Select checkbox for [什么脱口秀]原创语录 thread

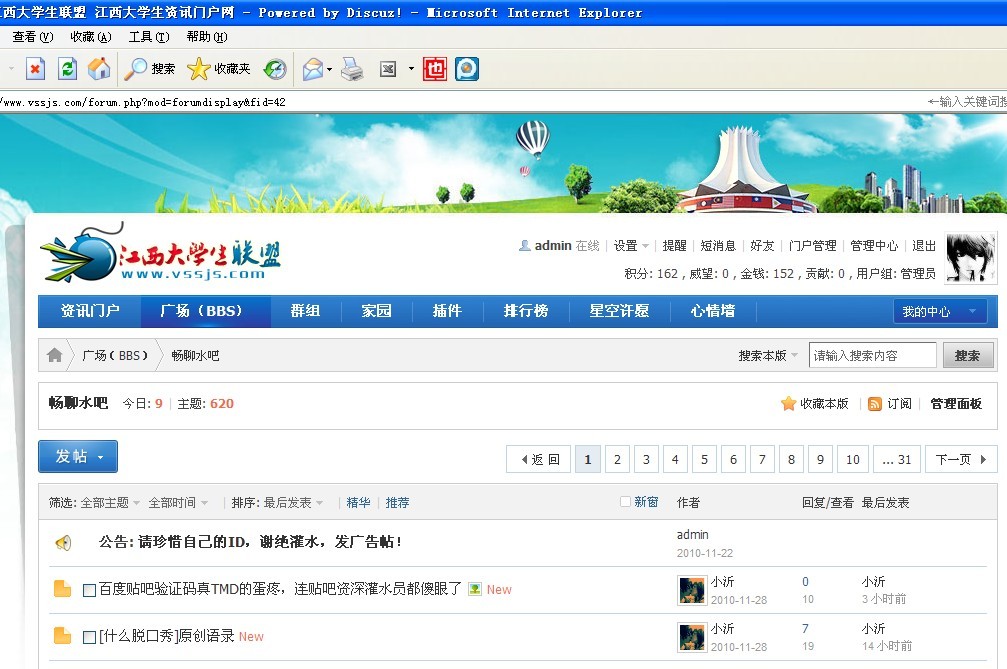click(x=89, y=637)
